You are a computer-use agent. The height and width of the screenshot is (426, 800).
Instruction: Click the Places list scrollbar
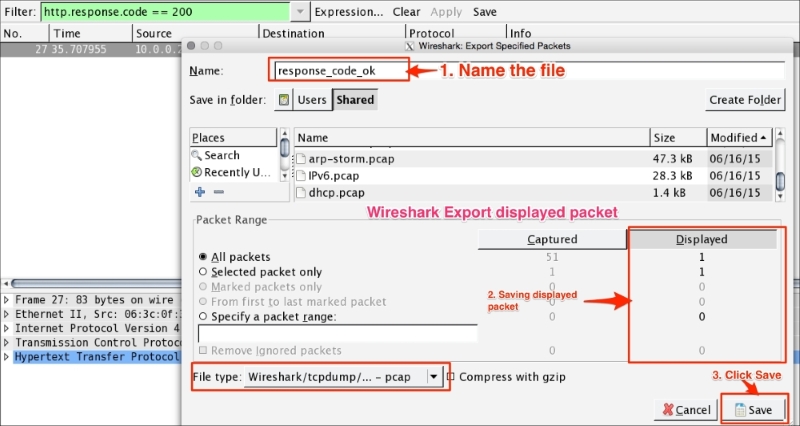coord(285,155)
